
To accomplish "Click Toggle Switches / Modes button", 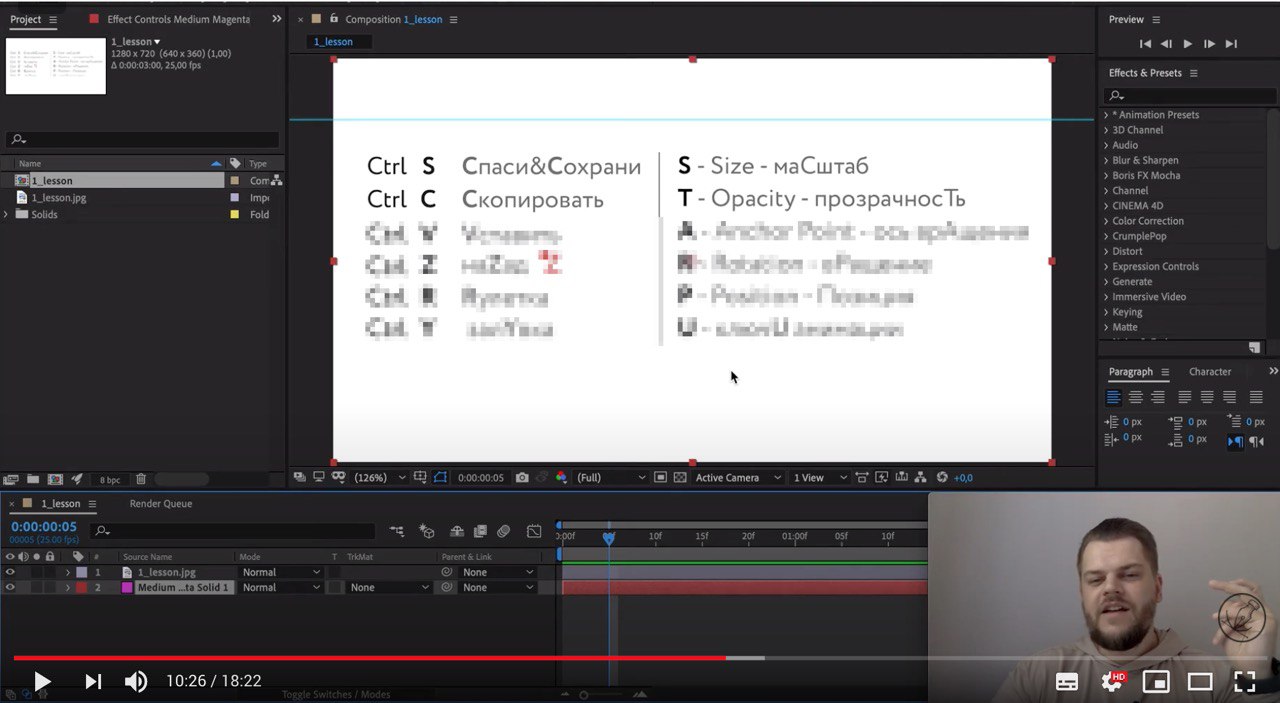I will coord(336,694).
